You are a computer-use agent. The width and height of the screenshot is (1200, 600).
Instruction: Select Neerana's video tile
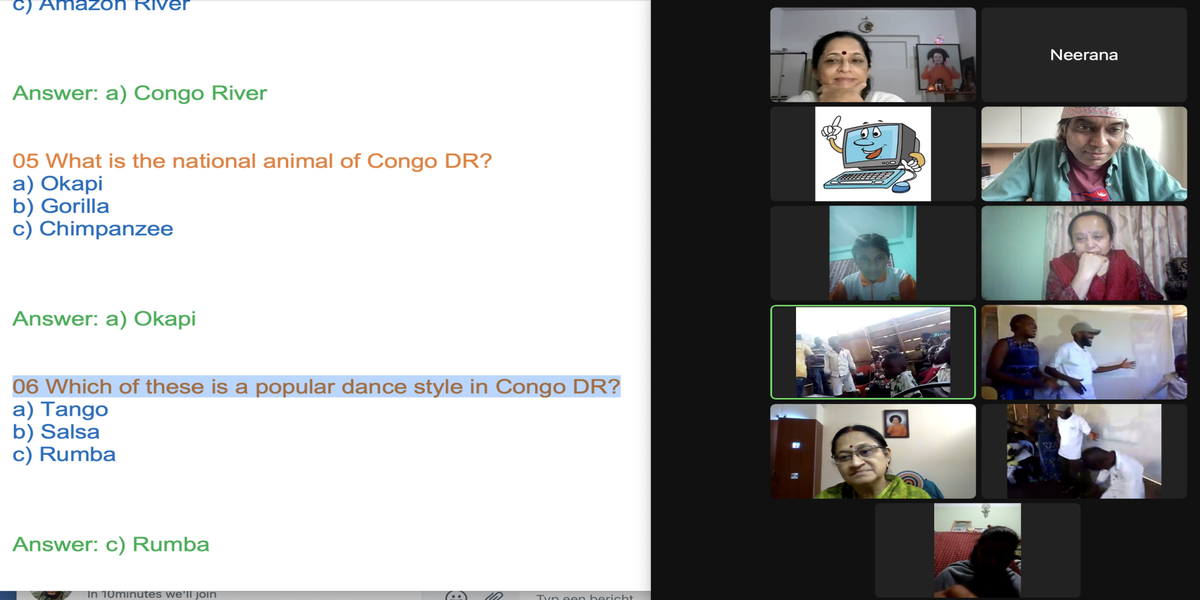pos(1084,55)
